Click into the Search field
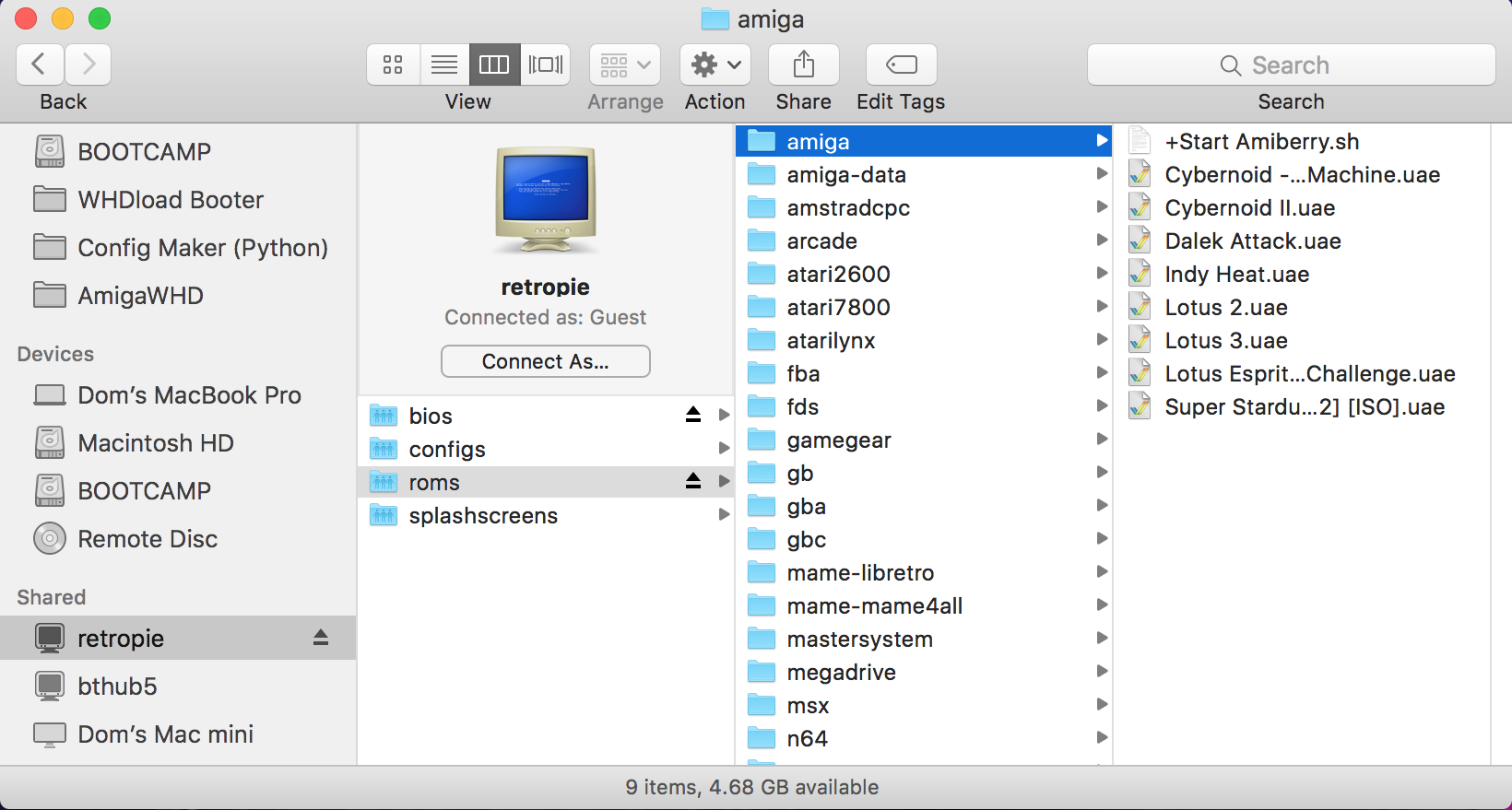 (x=1291, y=65)
